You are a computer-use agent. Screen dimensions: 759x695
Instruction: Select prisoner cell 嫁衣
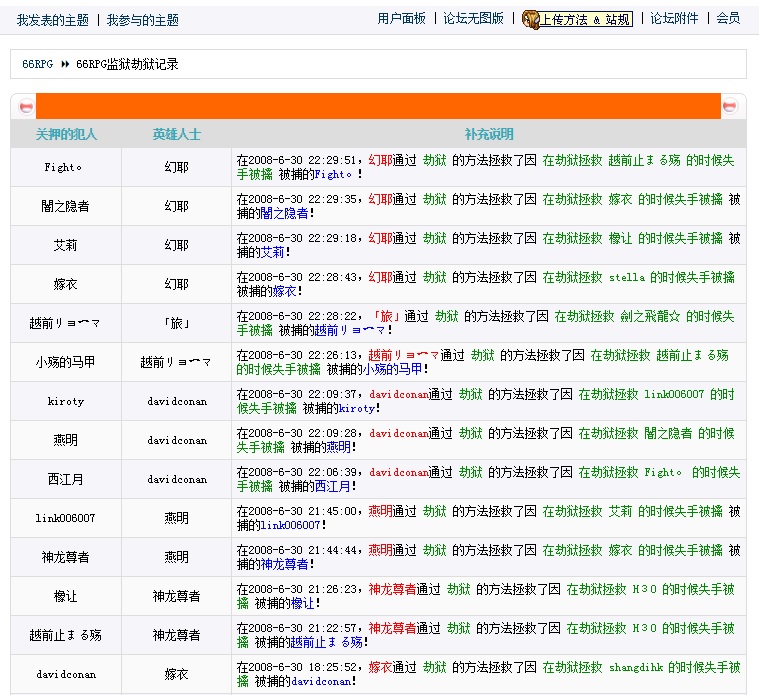tap(66, 284)
